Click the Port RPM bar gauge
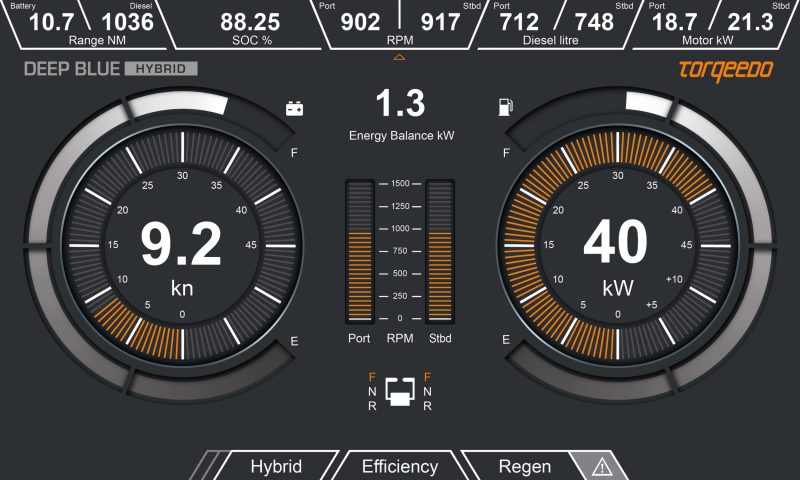 click(x=359, y=251)
